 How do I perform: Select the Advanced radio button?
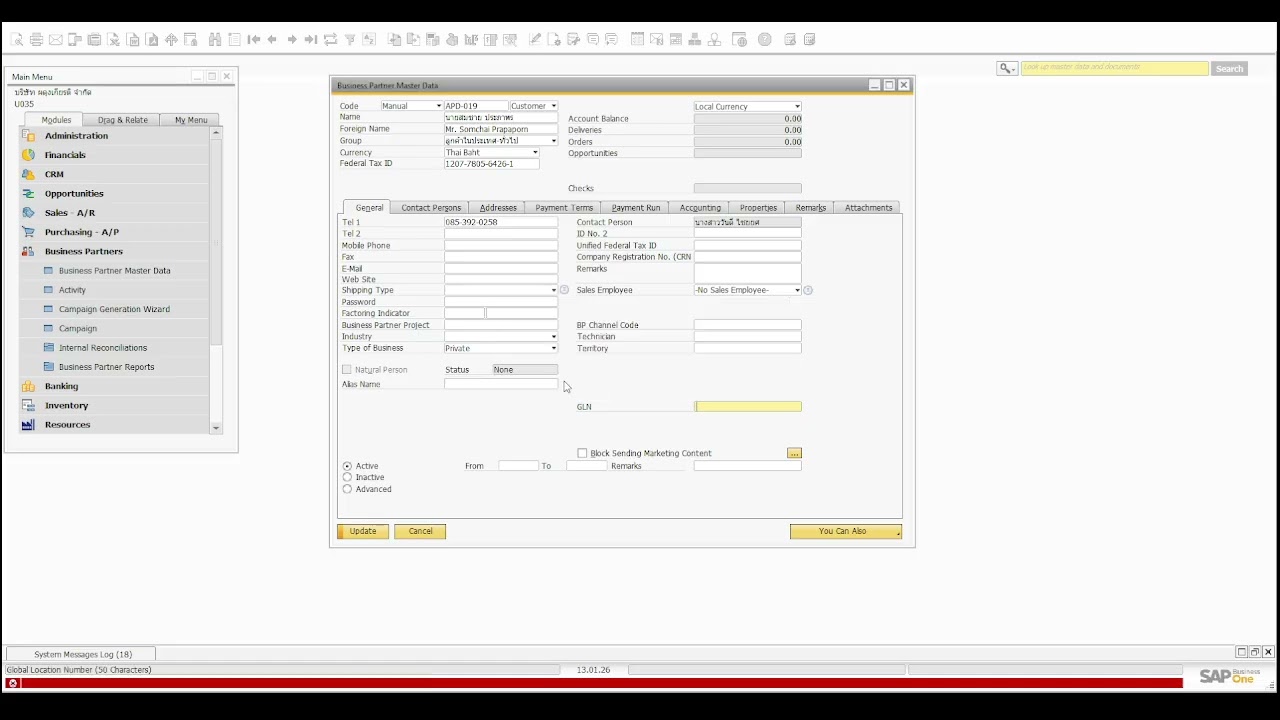coord(347,489)
